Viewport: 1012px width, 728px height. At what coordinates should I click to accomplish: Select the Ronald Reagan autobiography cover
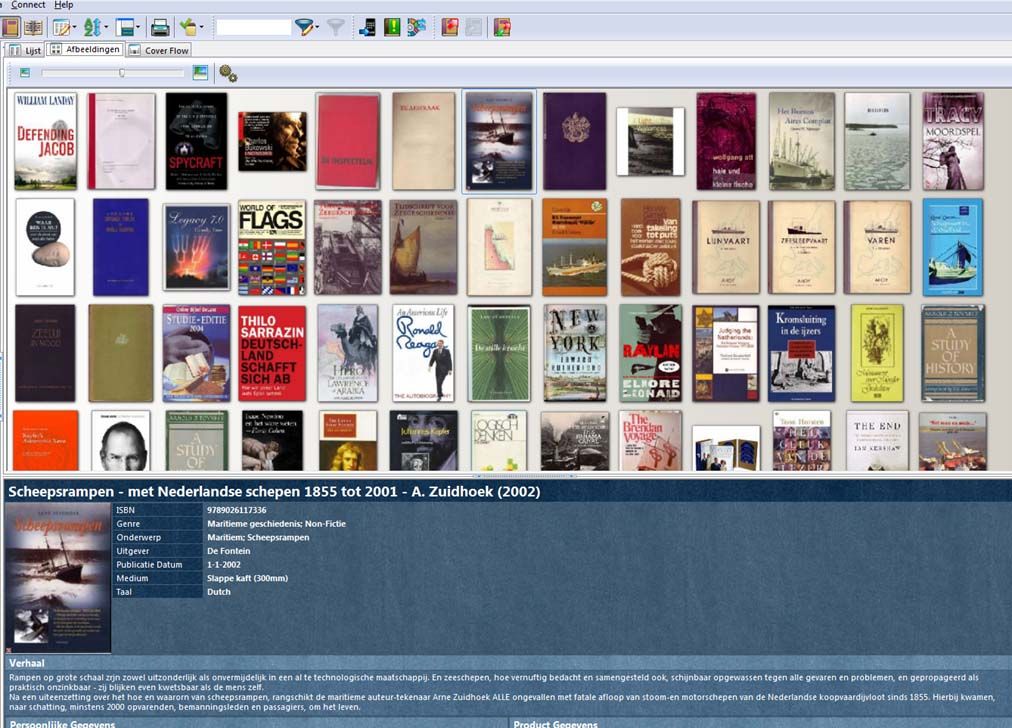[x=423, y=353]
